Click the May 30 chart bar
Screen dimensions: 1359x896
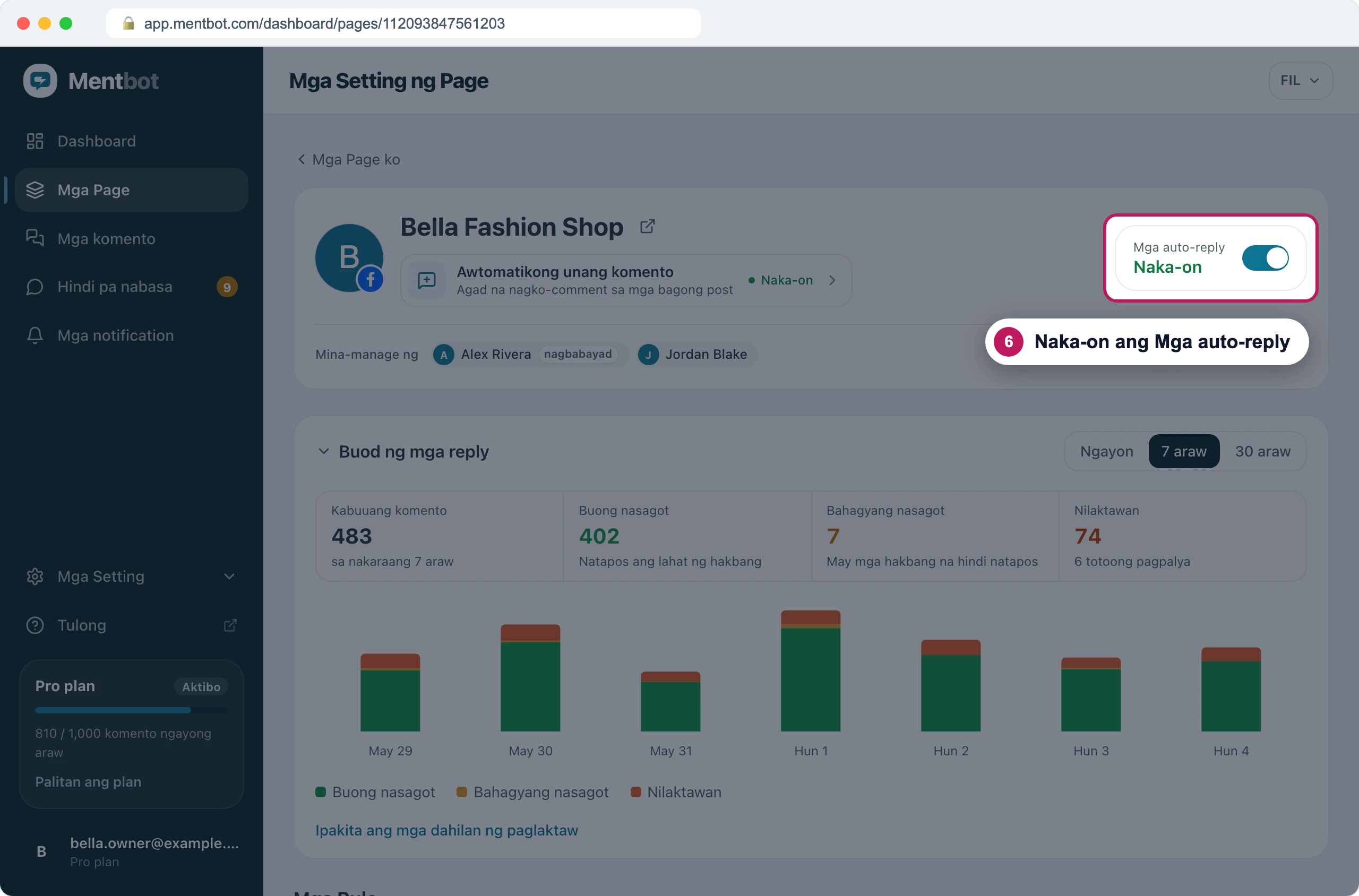click(530, 678)
